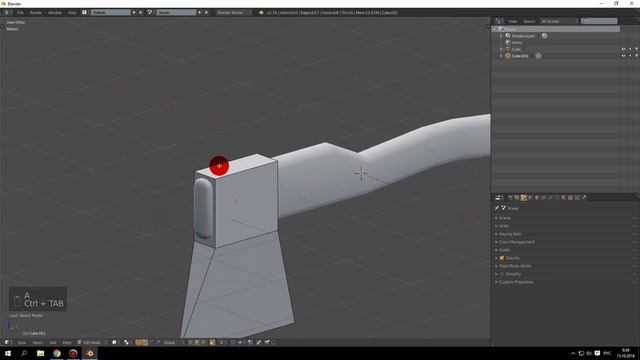
Task: Click outliner editor type icon
Action: pos(500,21)
